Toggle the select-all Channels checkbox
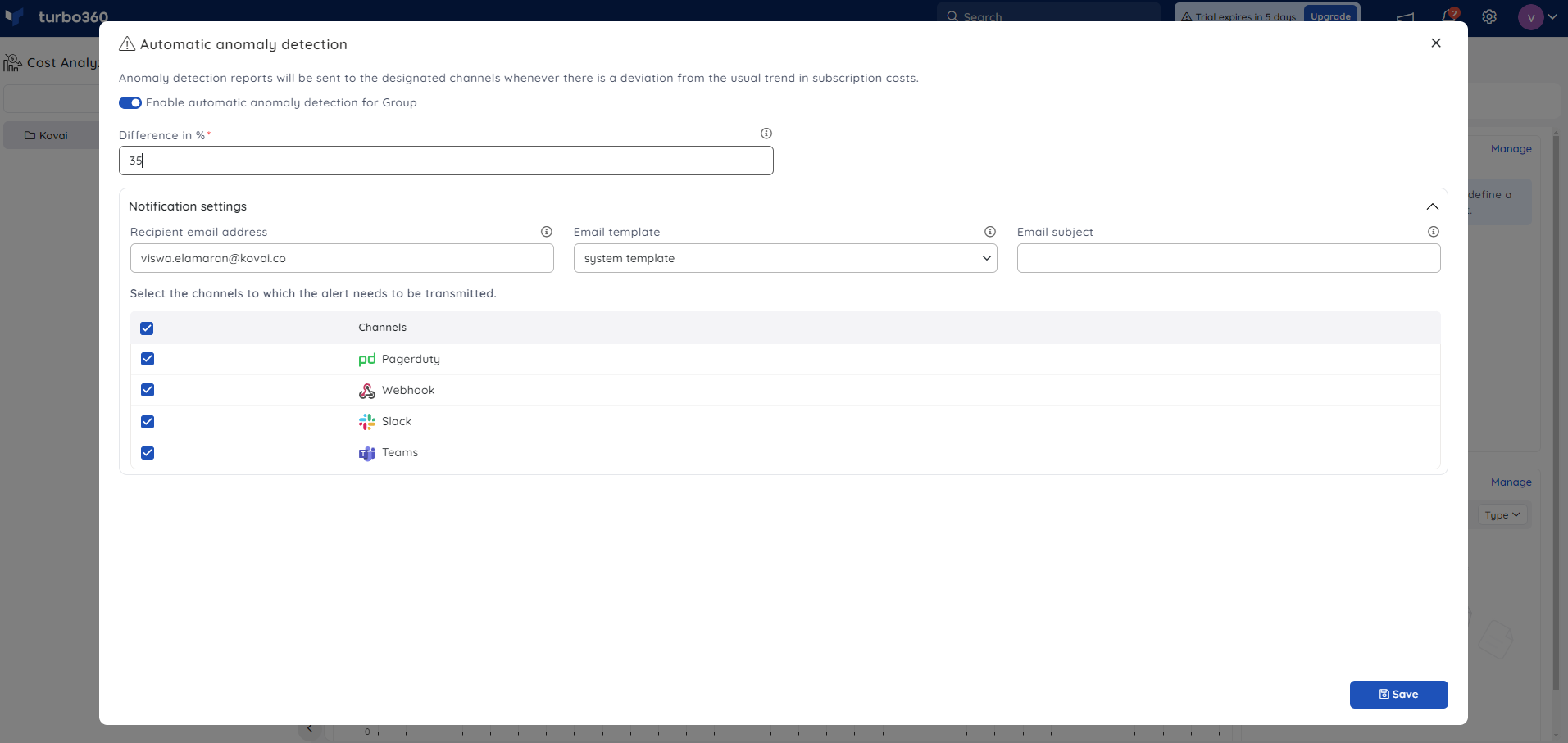Viewport: 1568px width, 743px height. 147,328
